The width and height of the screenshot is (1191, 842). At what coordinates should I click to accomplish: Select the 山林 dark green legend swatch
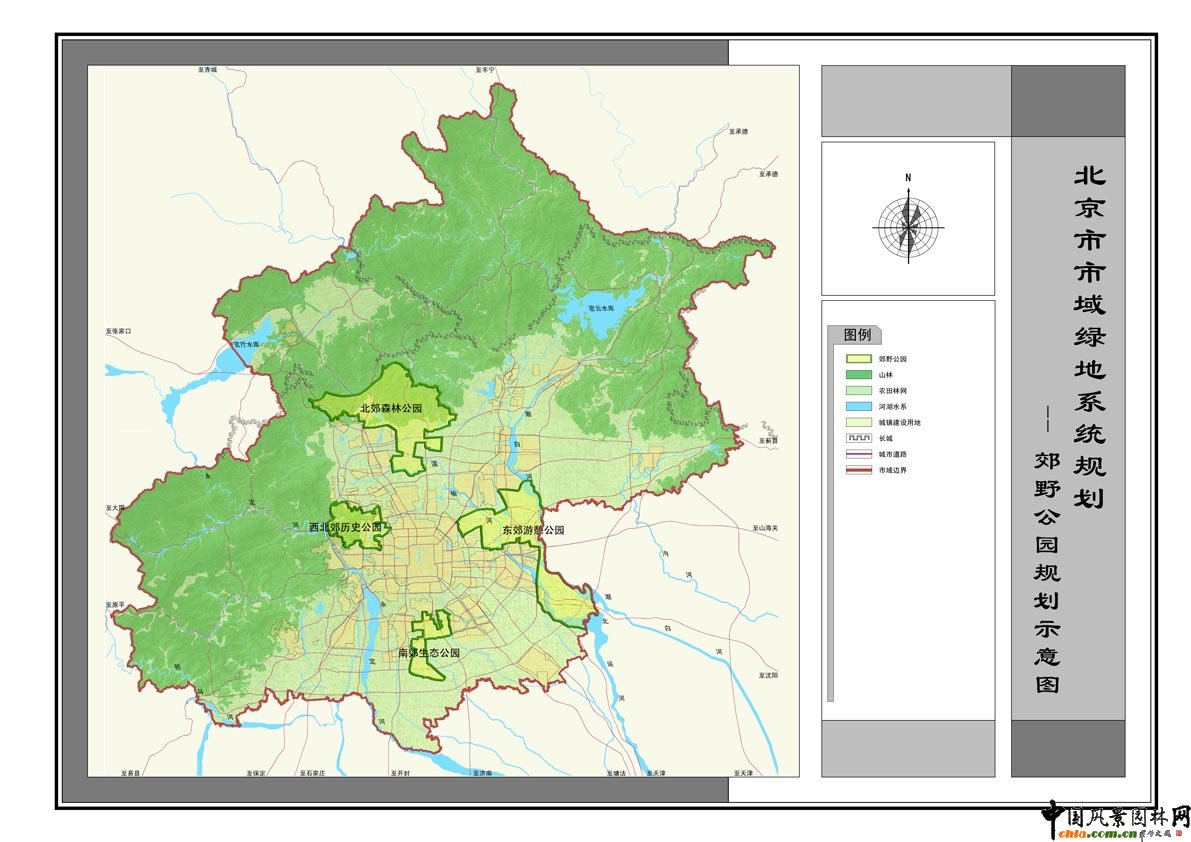859,374
